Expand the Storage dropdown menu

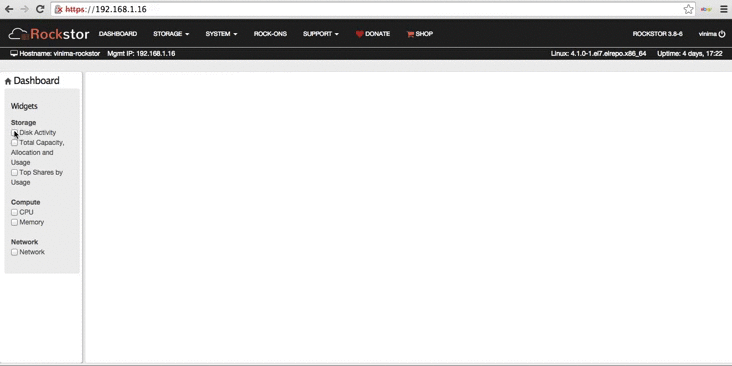pyautogui.click(x=171, y=34)
